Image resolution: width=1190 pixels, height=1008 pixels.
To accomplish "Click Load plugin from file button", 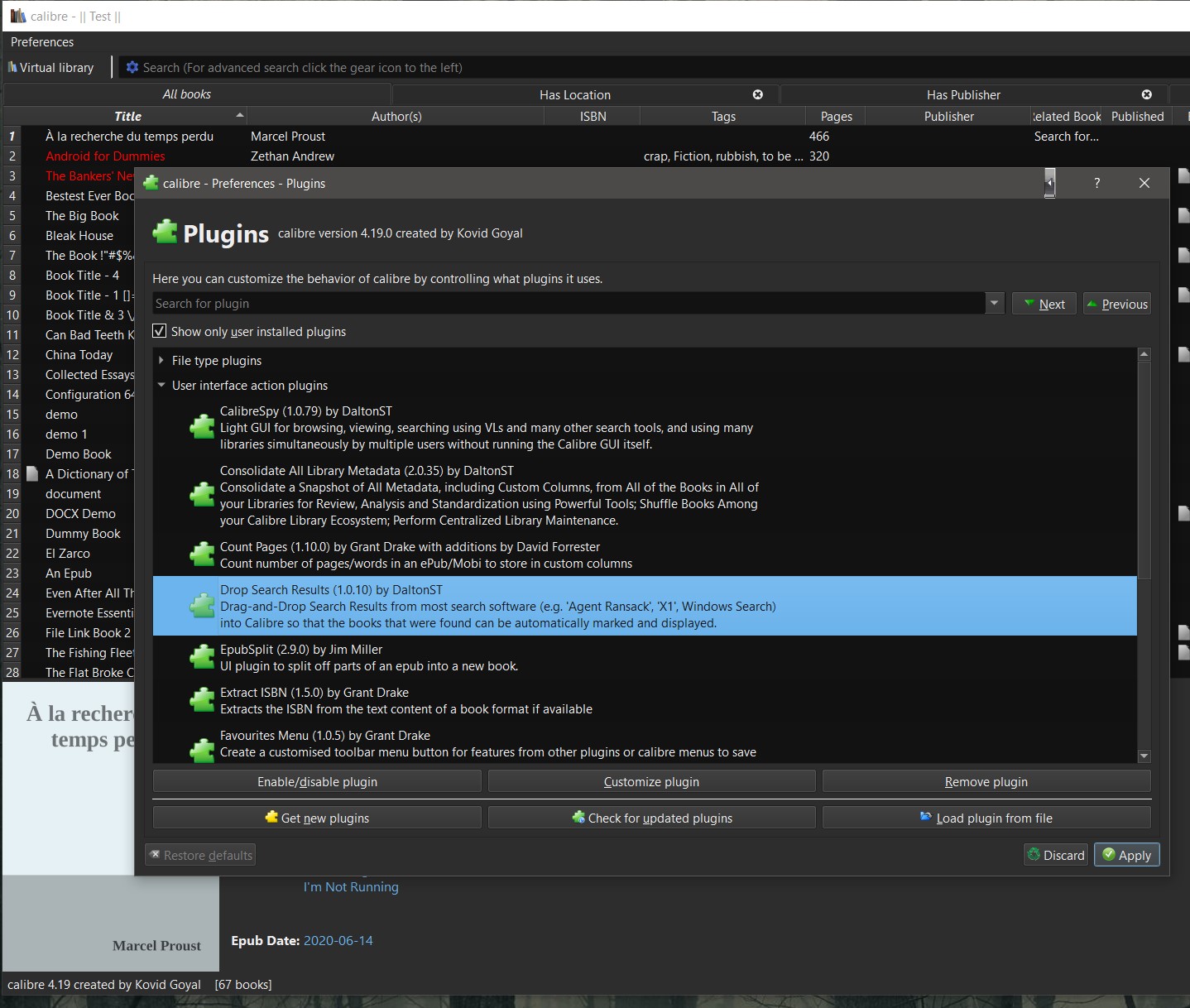I will 986,818.
